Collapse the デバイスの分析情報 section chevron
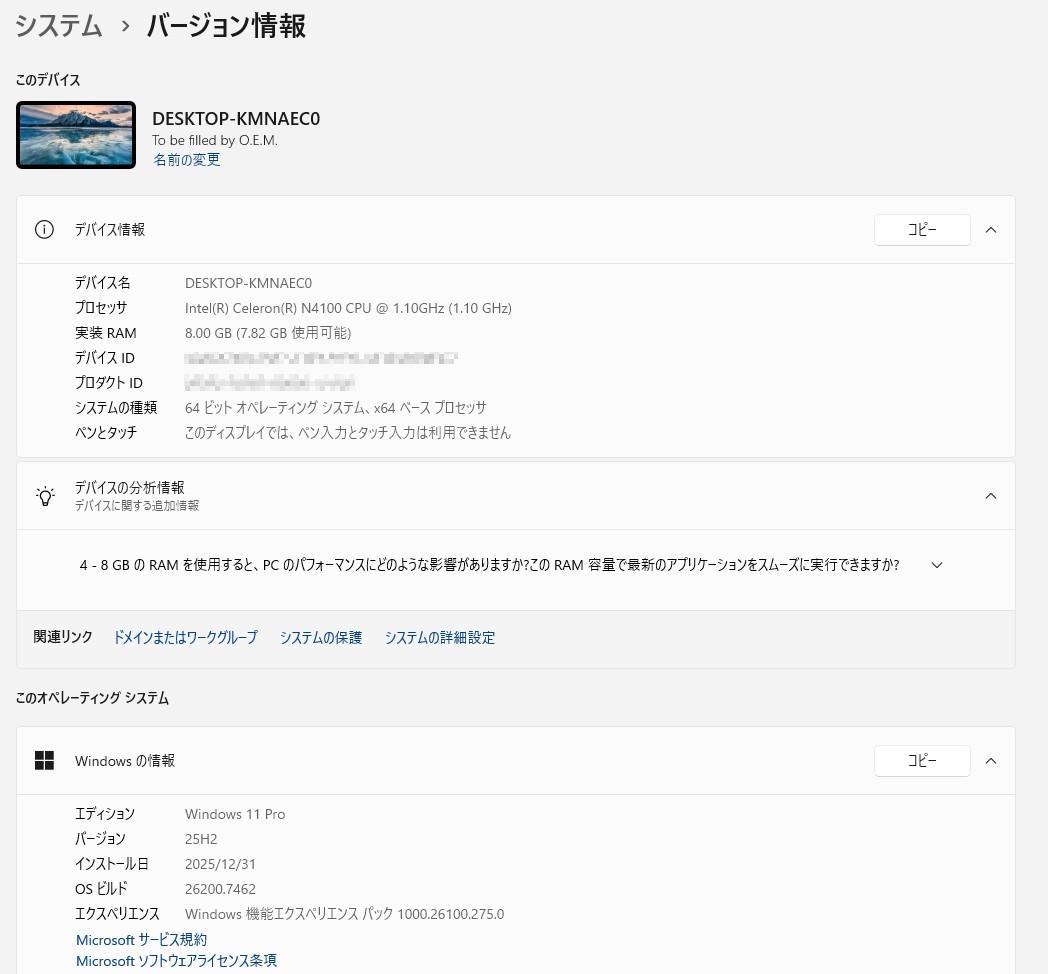The height and width of the screenshot is (974, 1048). click(x=991, y=495)
